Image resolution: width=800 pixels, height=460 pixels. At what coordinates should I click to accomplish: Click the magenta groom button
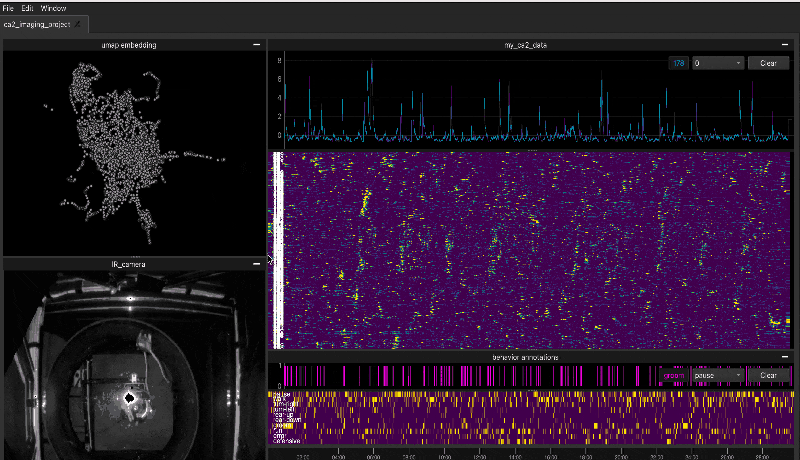click(x=673, y=375)
